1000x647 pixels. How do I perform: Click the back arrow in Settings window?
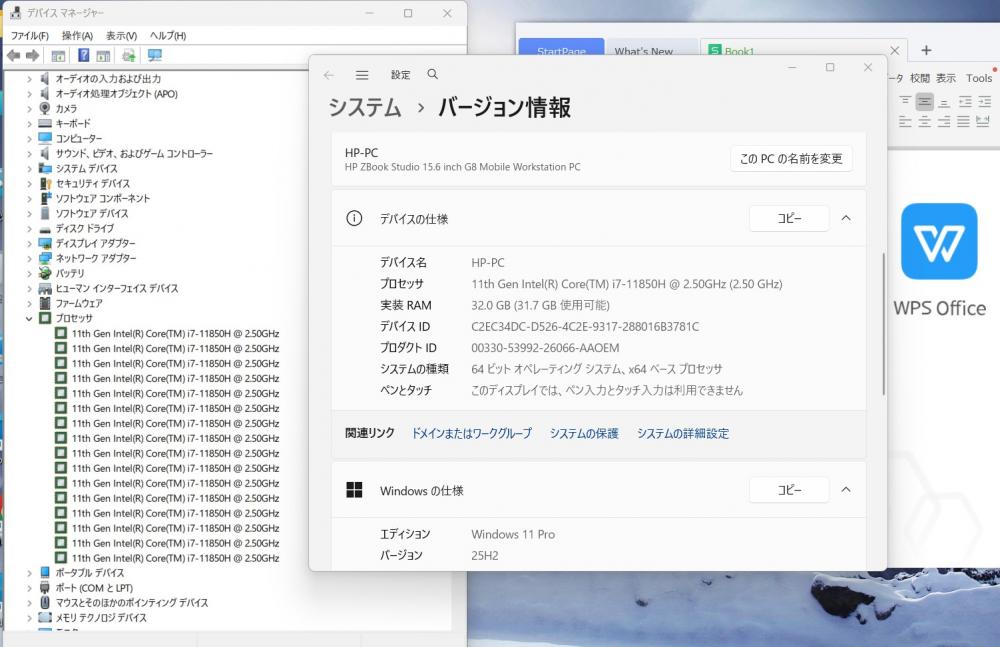tap(328, 75)
